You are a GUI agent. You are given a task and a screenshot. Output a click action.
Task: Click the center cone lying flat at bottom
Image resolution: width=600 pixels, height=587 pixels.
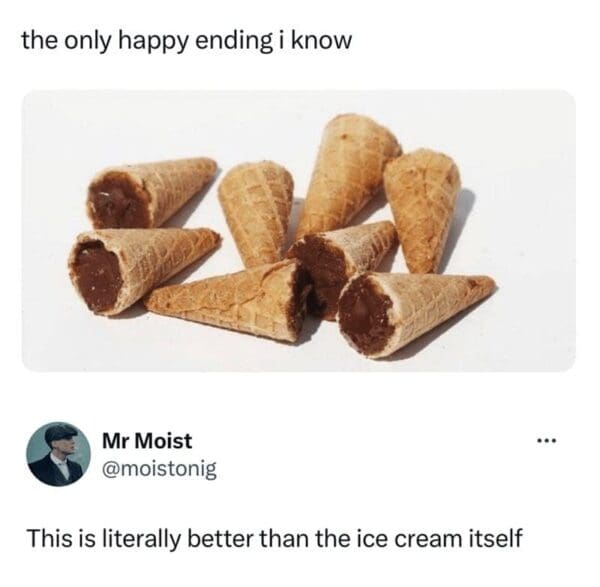[230, 300]
